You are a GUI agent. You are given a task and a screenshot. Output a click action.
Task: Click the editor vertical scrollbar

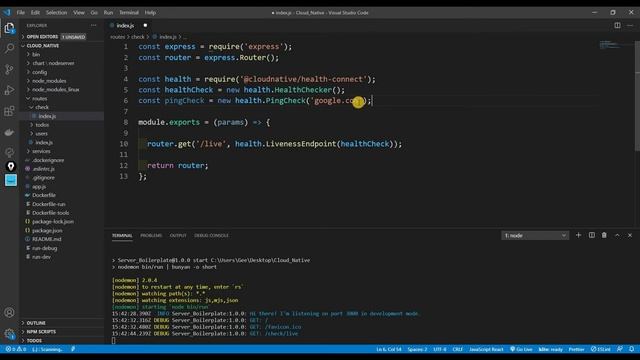pos(637,96)
